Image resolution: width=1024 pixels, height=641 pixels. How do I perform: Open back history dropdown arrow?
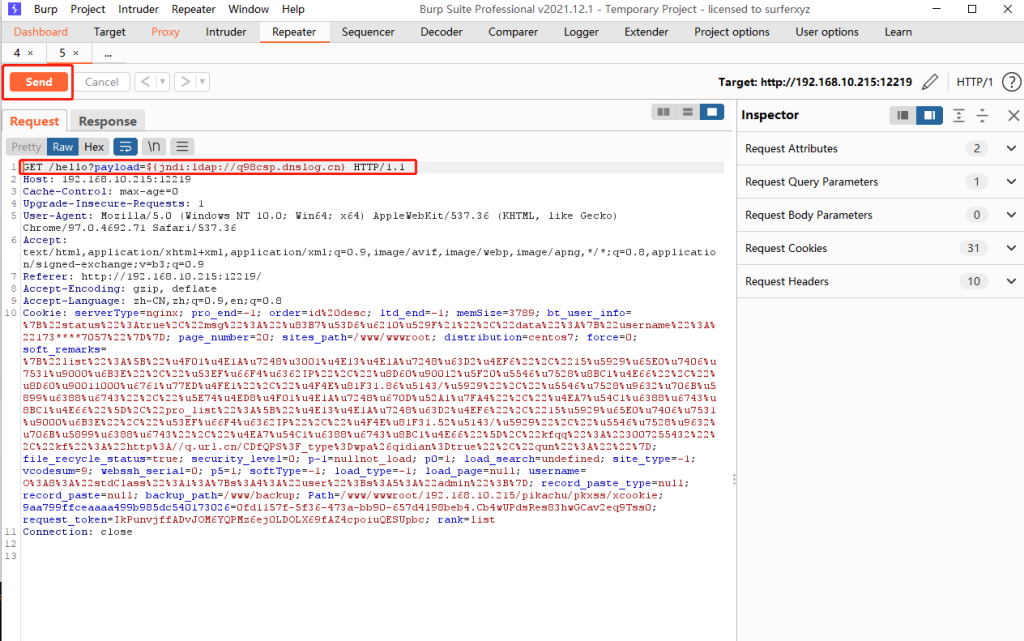(163, 82)
